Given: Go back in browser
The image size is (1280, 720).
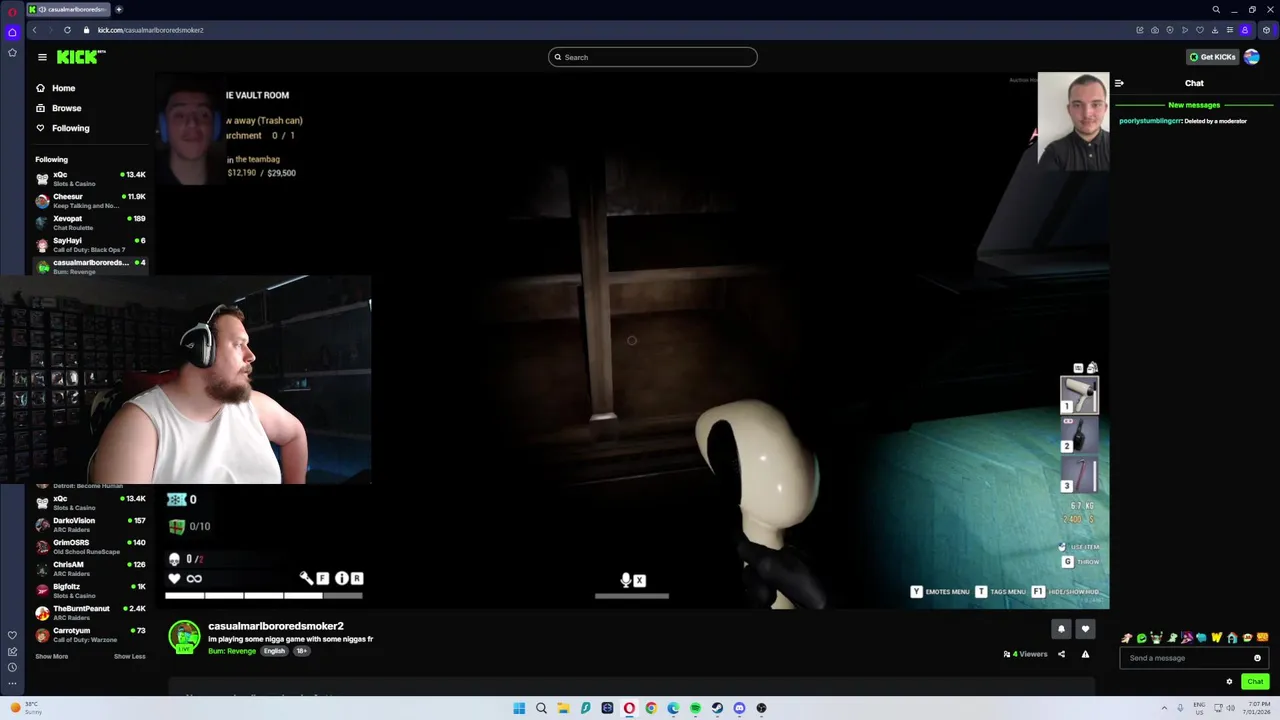Looking at the screenshot, I should click(34, 30).
